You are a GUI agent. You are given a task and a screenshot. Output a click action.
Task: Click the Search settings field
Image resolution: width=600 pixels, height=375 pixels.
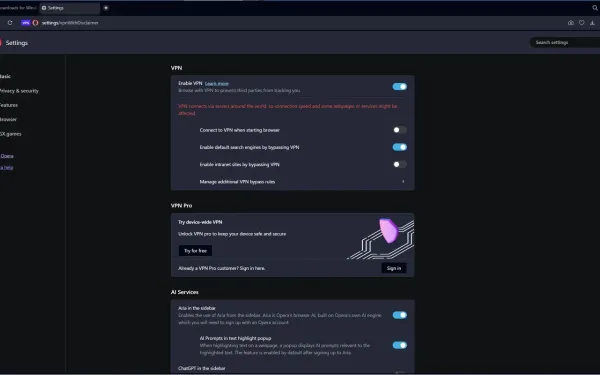[565, 42]
